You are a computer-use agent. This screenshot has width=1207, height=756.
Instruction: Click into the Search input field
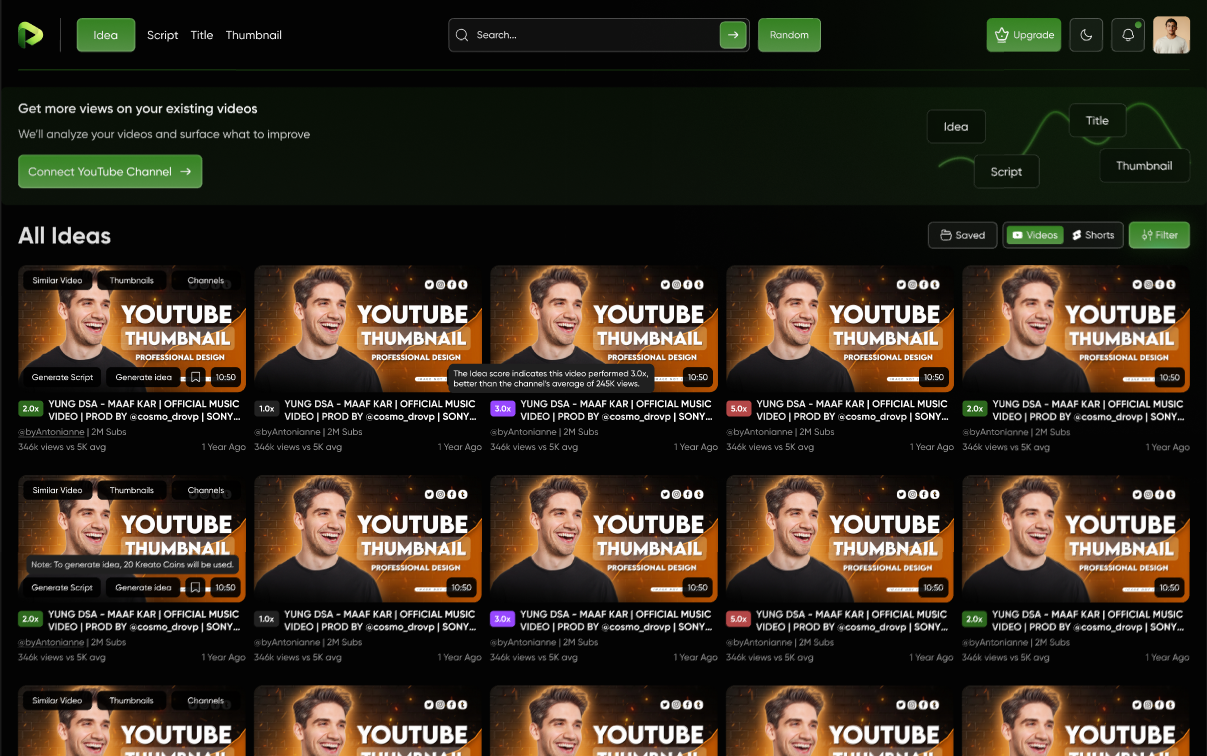590,35
